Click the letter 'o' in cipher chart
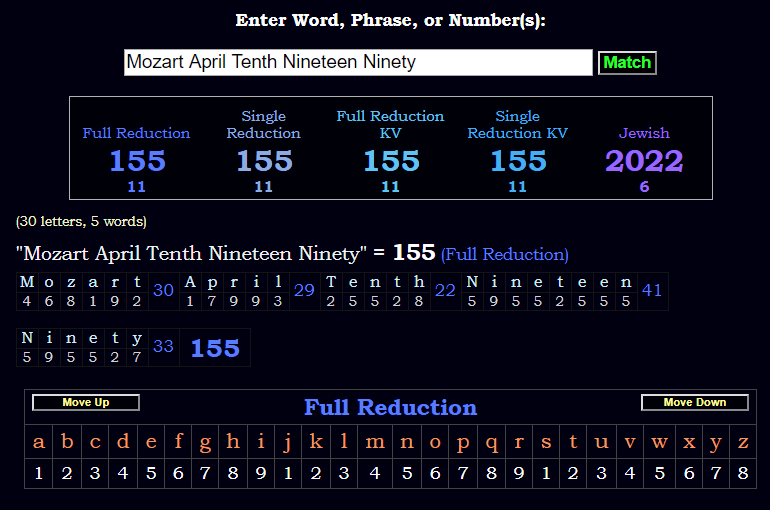The width and height of the screenshot is (770, 510). pyautogui.click(x=435, y=442)
